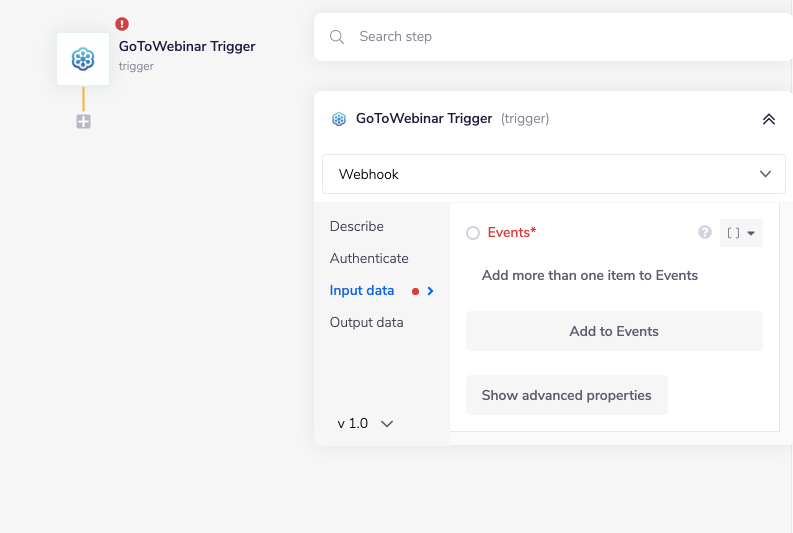Click the blue arrow next to Input data

(x=431, y=291)
